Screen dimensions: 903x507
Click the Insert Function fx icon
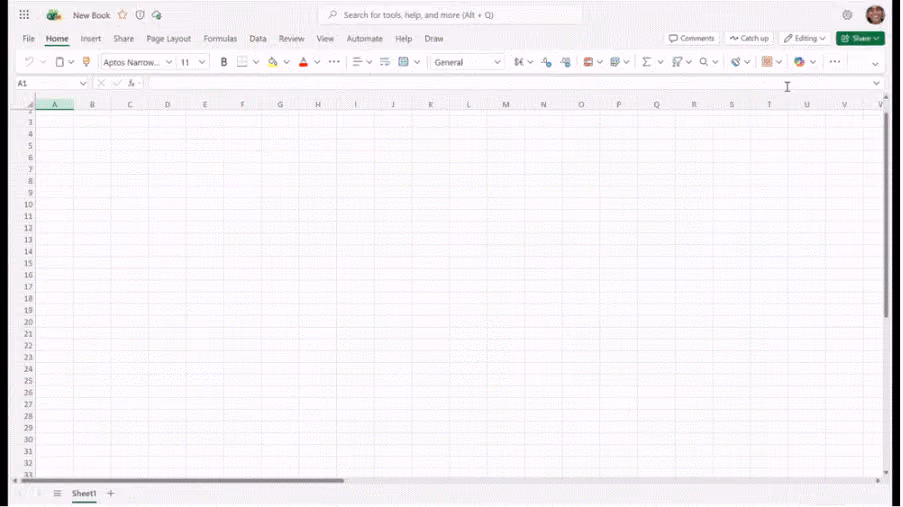point(131,84)
